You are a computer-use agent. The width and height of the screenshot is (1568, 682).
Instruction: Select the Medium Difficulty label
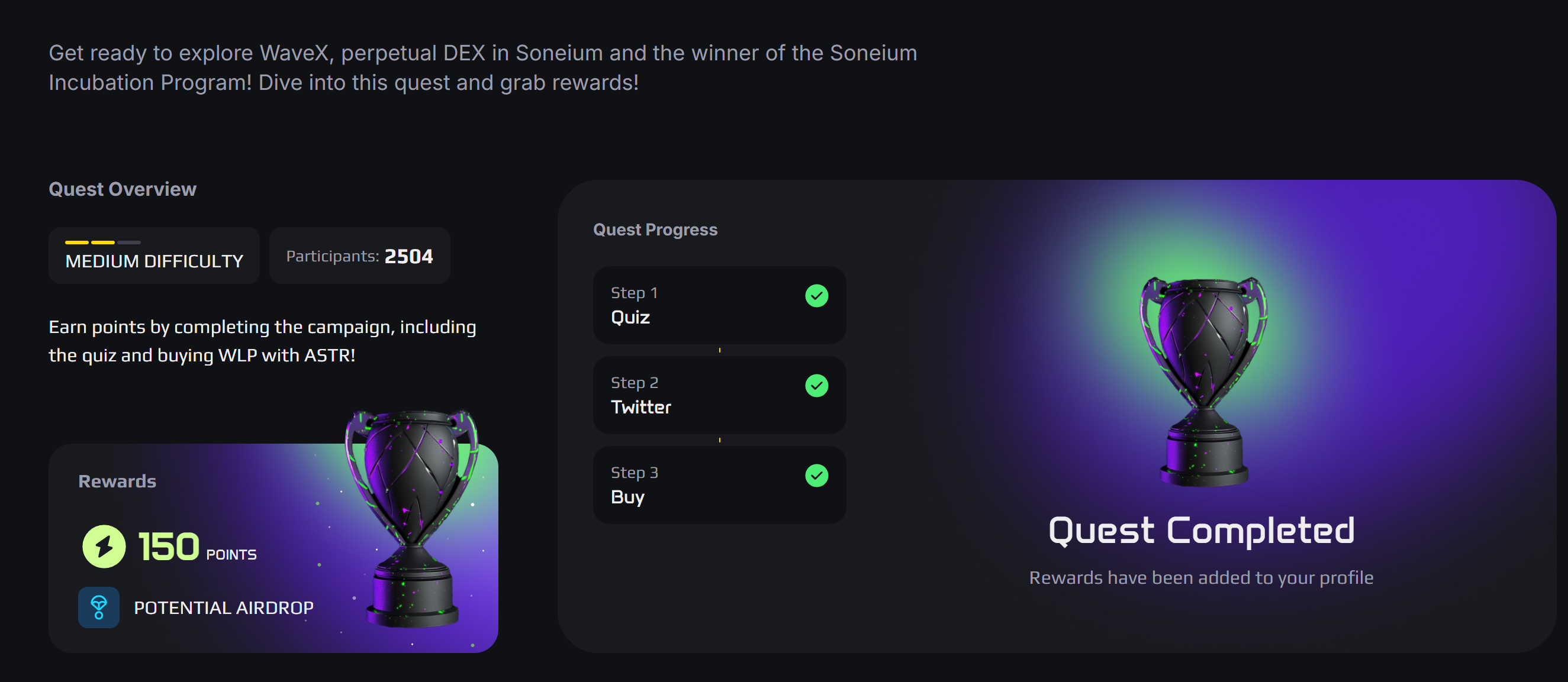pyautogui.click(x=154, y=261)
